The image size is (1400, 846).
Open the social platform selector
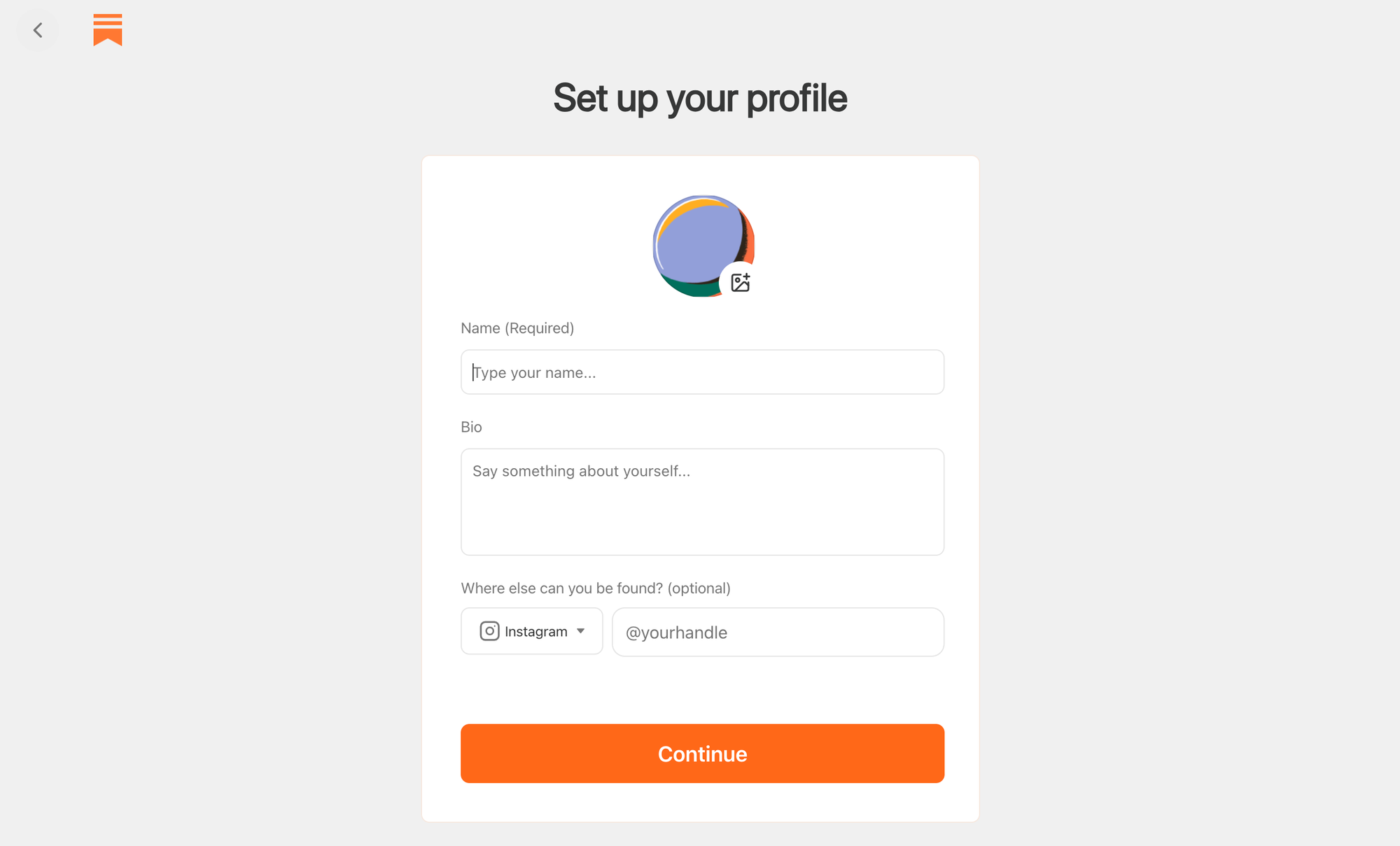tap(531, 630)
